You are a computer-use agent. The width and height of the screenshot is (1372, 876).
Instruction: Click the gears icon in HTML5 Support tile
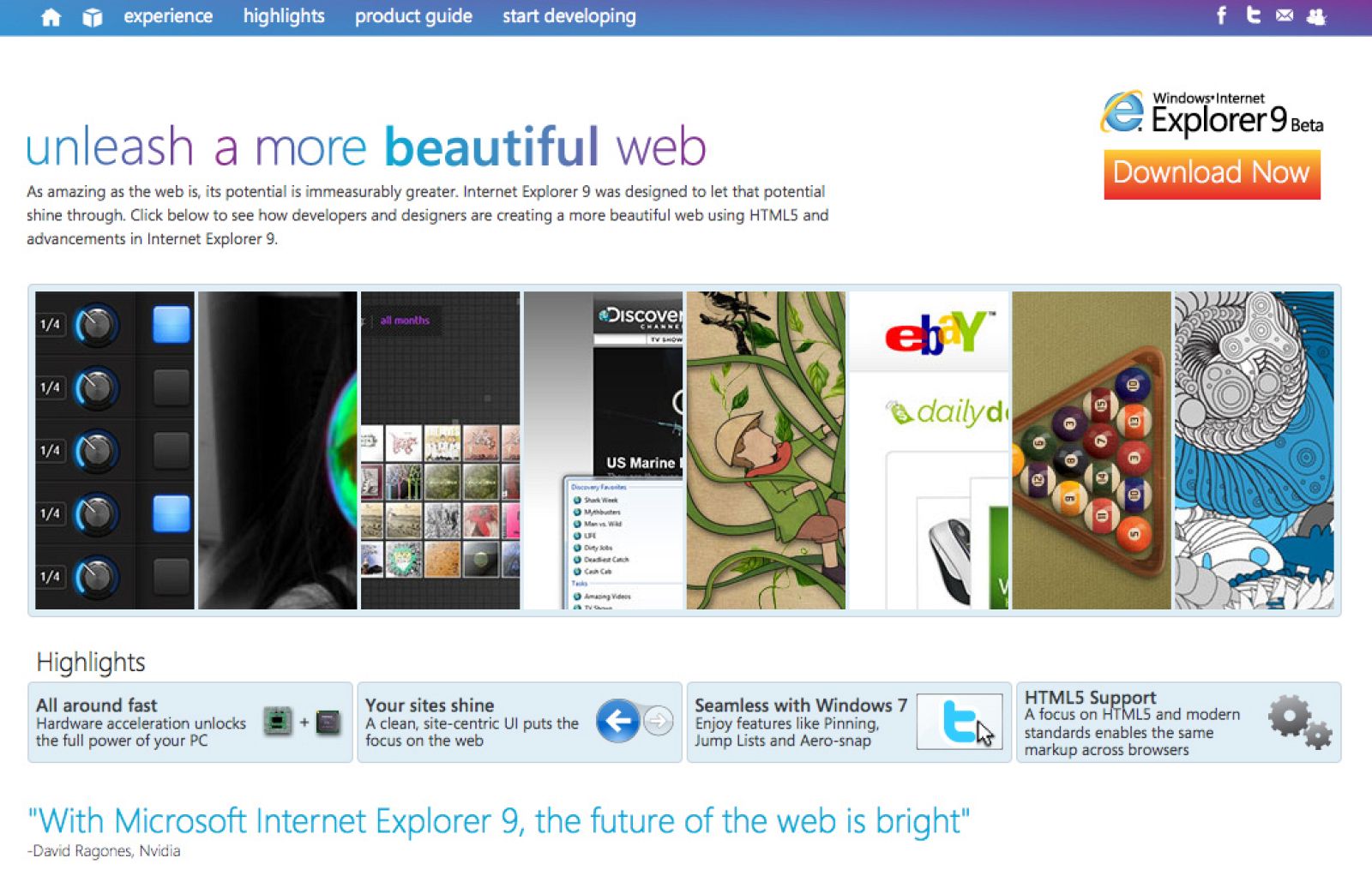(x=1300, y=722)
